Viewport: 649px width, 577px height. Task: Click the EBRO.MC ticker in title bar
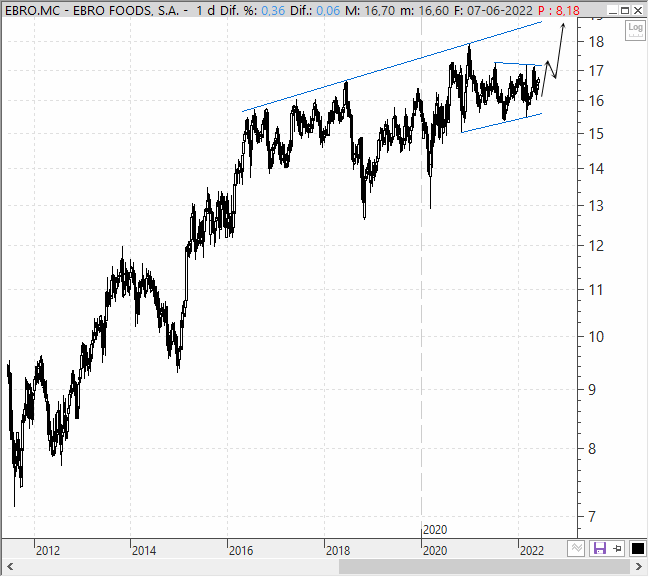[33, 10]
